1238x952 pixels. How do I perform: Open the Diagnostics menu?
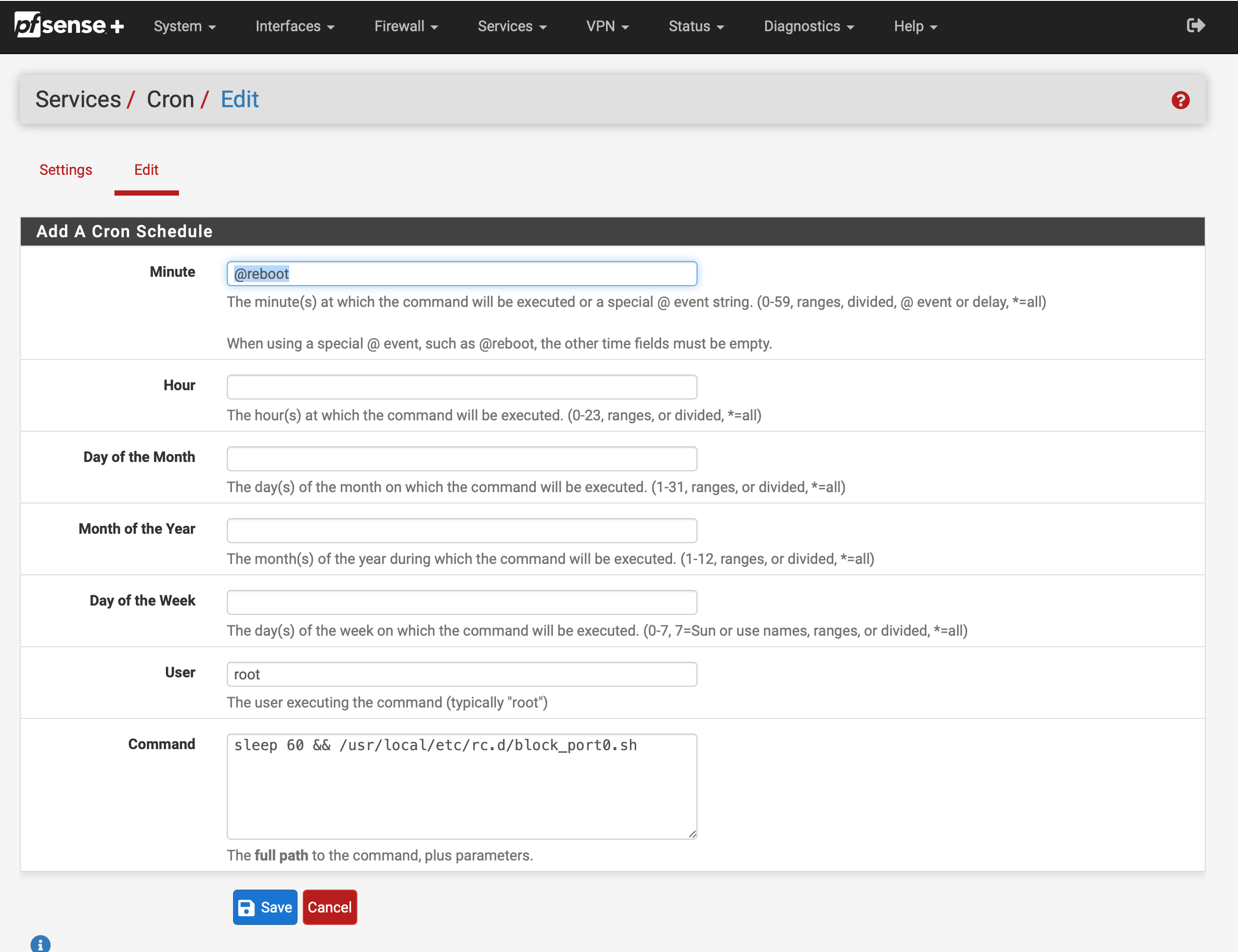(x=808, y=27)
